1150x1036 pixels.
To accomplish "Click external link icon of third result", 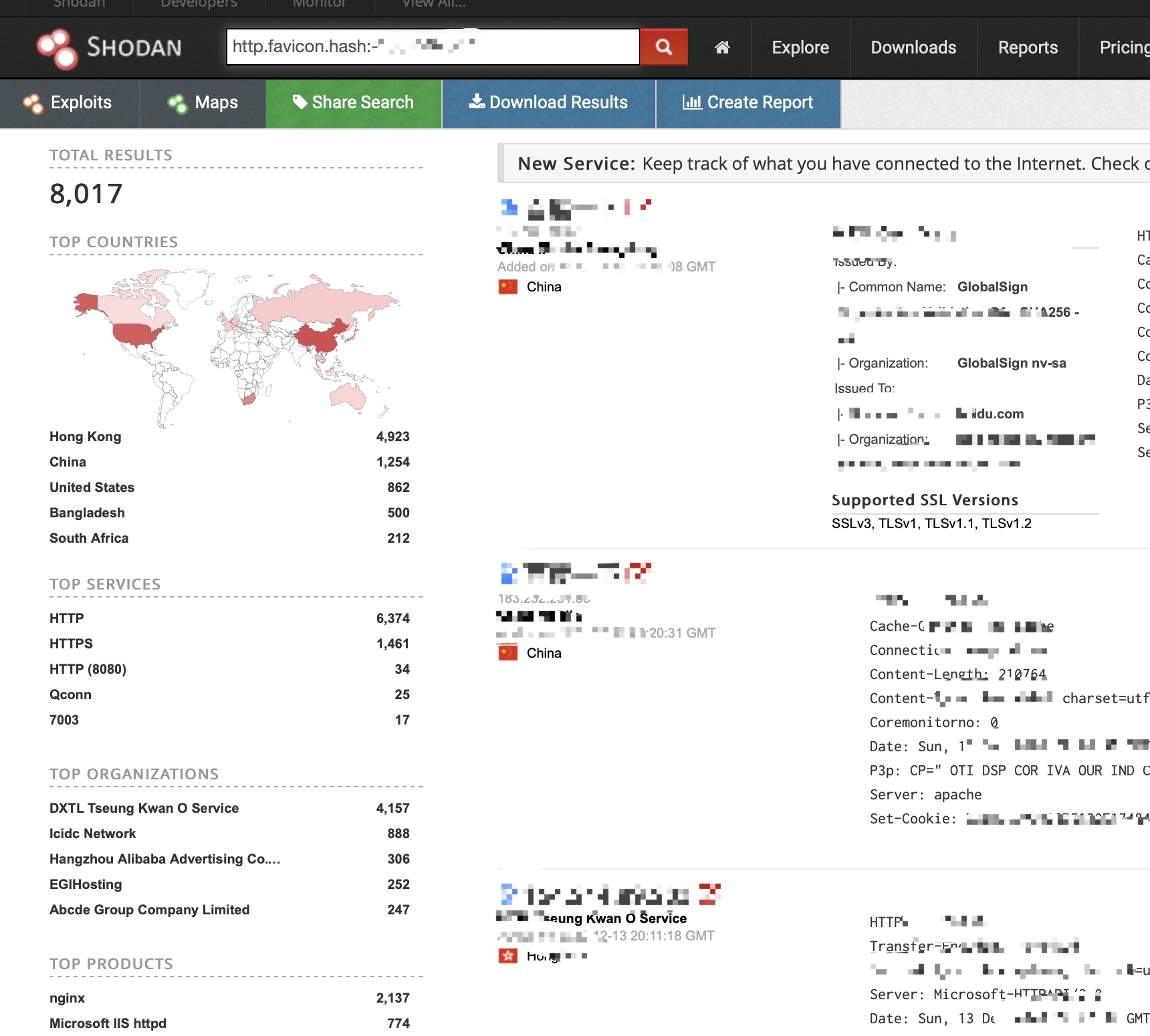I will (x=710, y=894).
